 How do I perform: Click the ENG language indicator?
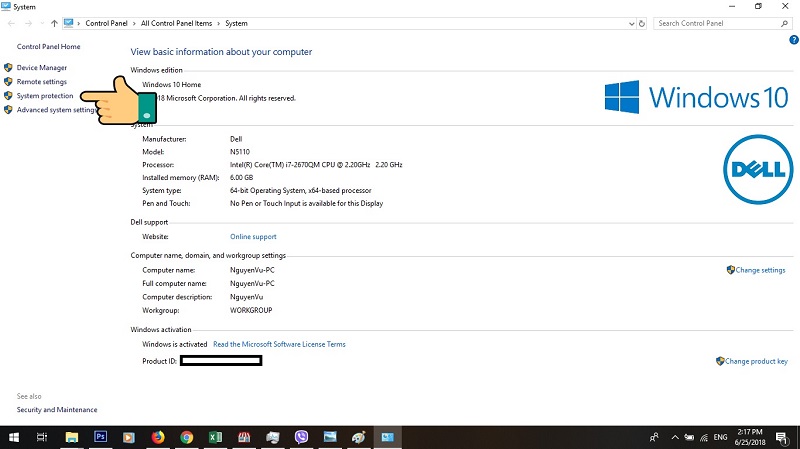pyautogui.click(x=720, y=437)
